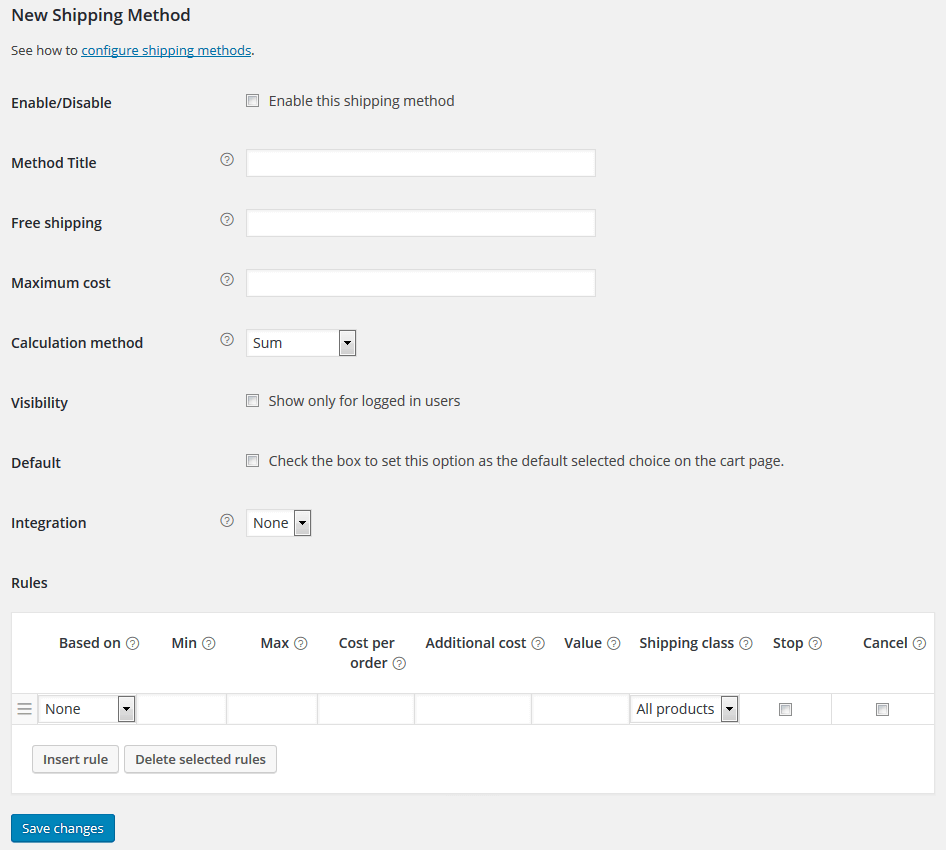Enable this shipping method checkbox
946x850 pixels.
point(253,101)
